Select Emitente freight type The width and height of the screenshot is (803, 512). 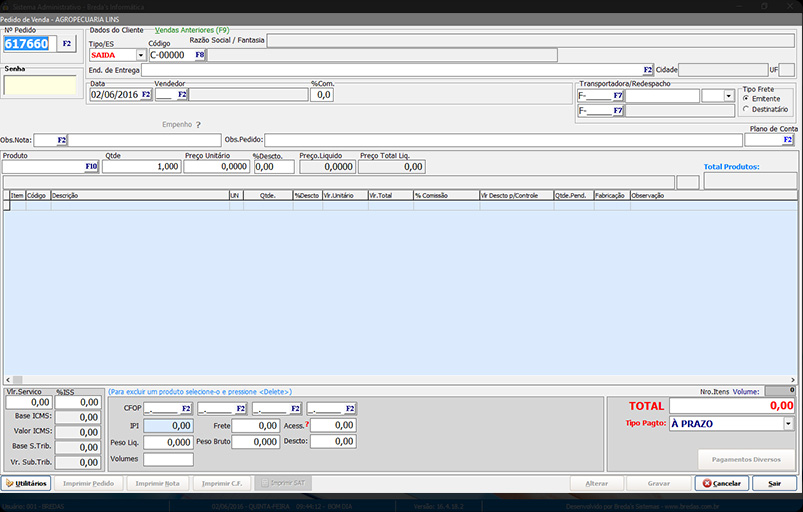(x=746, y=99)
